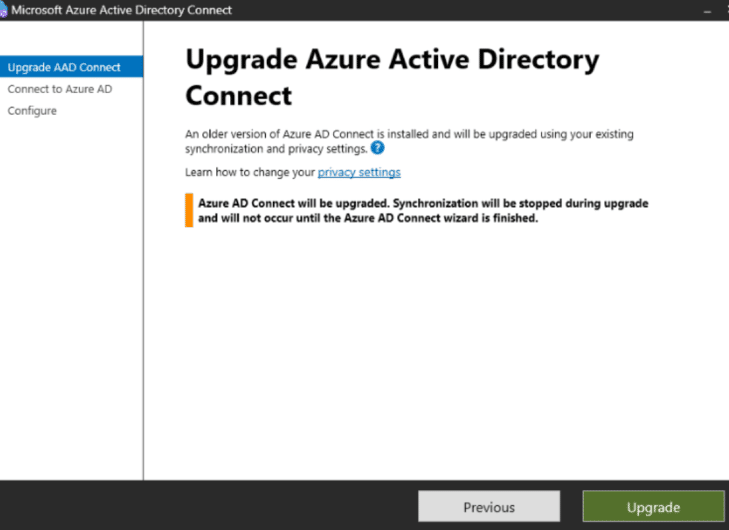The width and height of the screenshot is (729, 530).
Task: Open the privacy settings link
Action: click(359, 172)
